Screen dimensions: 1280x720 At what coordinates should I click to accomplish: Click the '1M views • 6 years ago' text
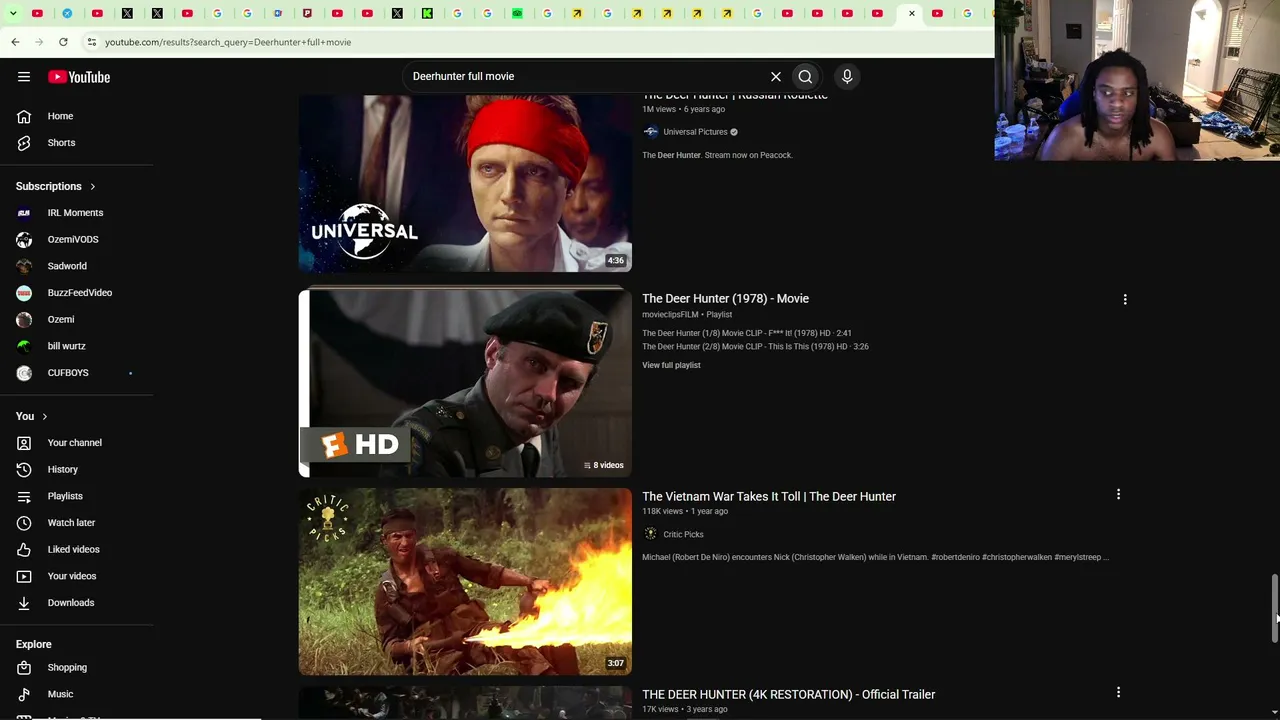[x=683, y=109]
